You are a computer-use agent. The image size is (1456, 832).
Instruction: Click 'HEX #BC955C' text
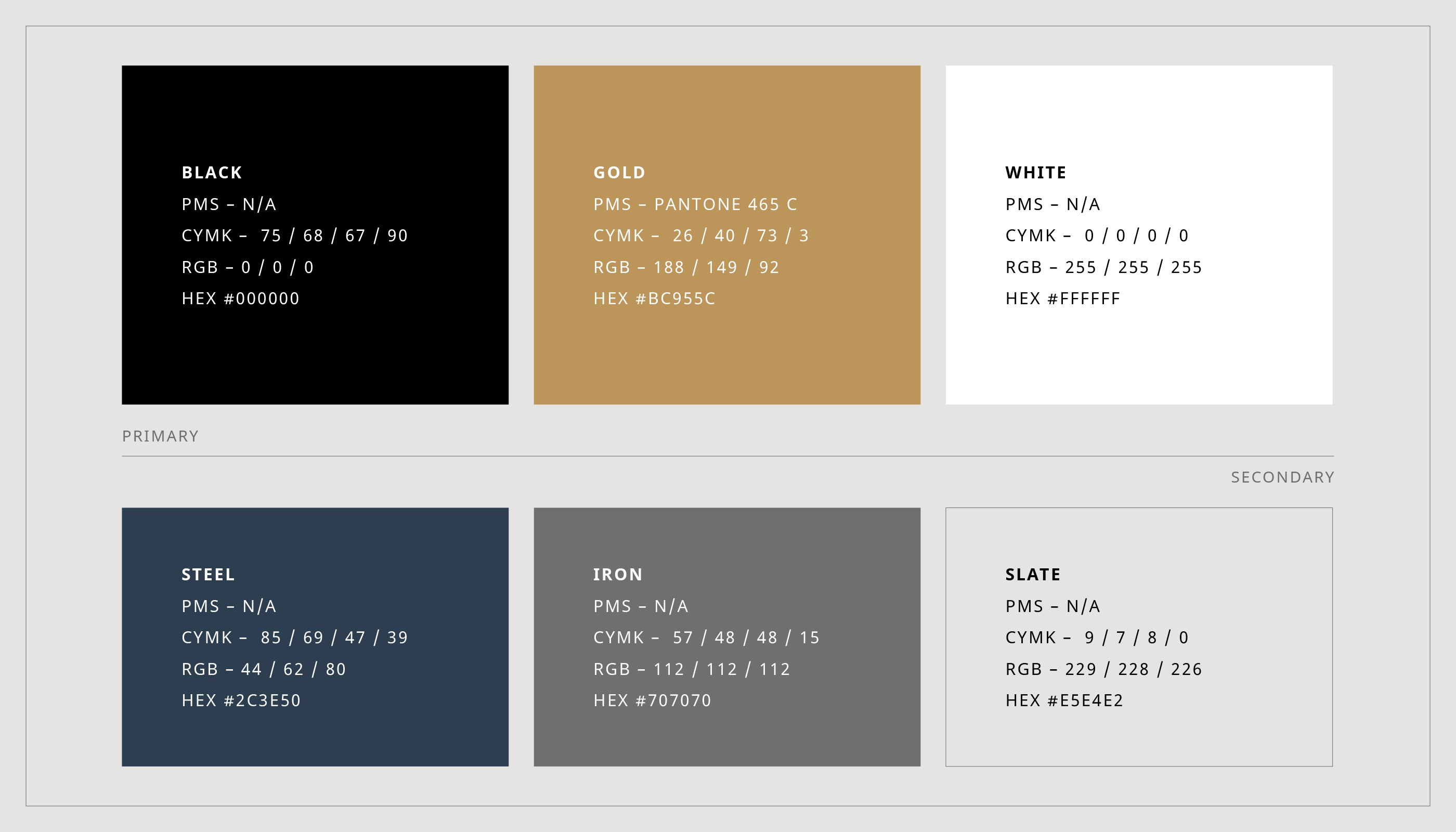654,298
